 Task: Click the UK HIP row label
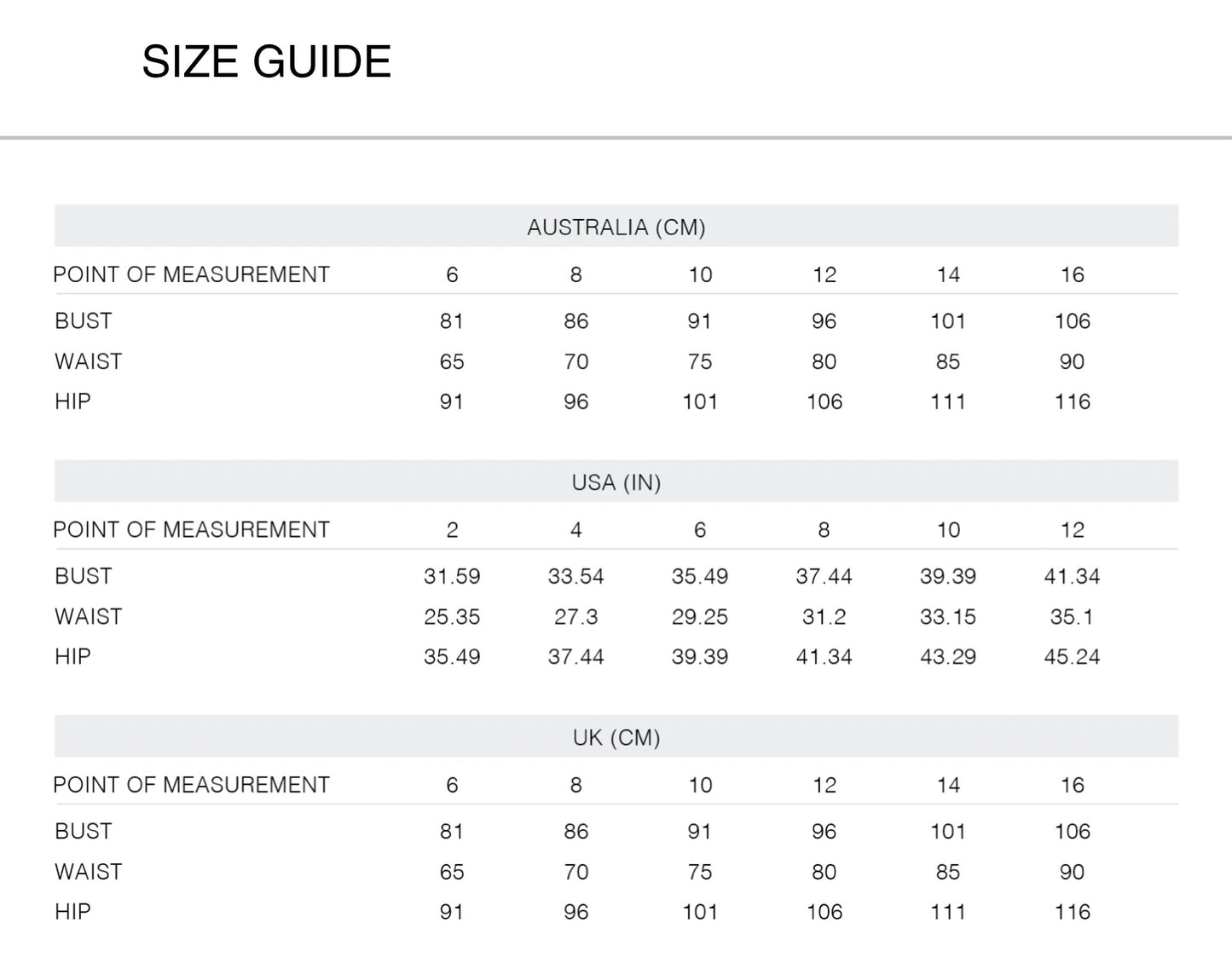coord(72,912)
